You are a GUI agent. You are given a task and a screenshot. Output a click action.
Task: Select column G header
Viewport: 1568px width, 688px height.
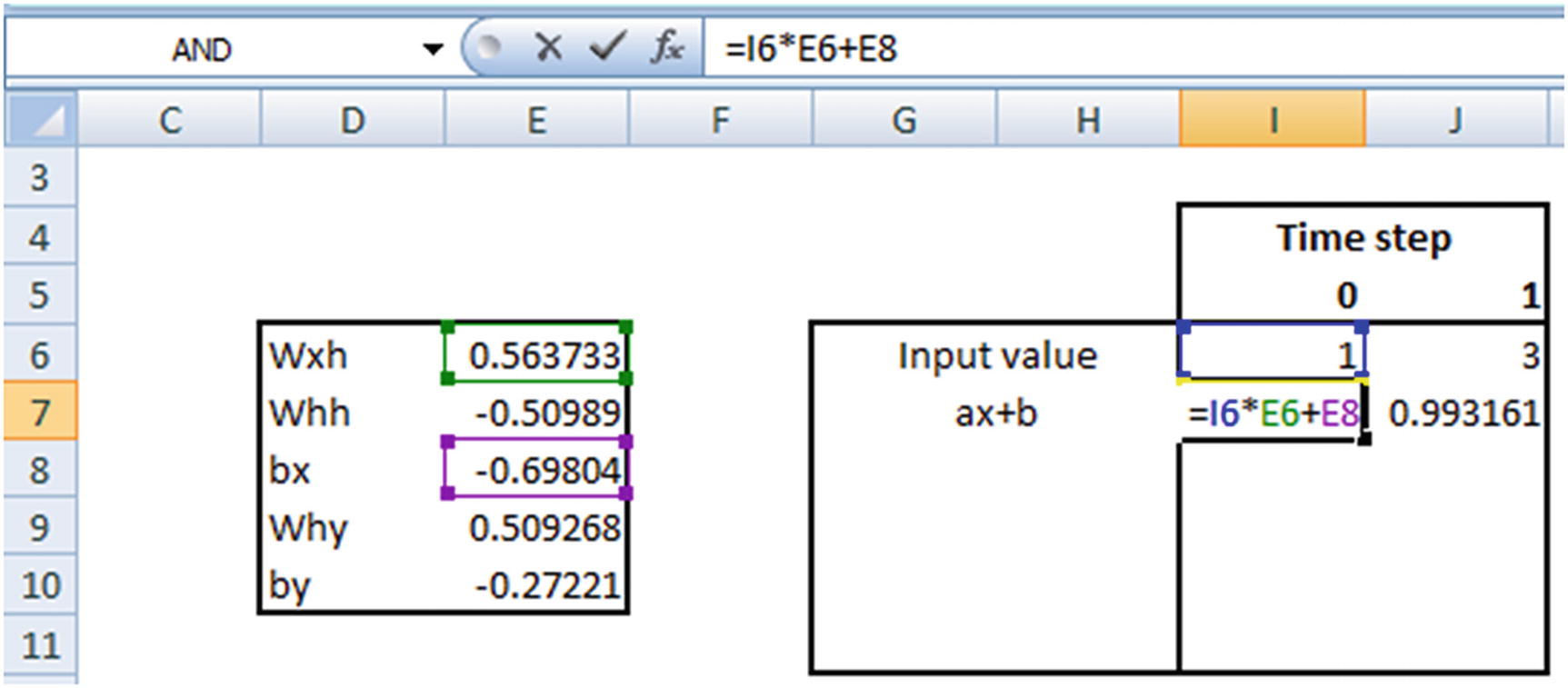[x=904, y=119]
